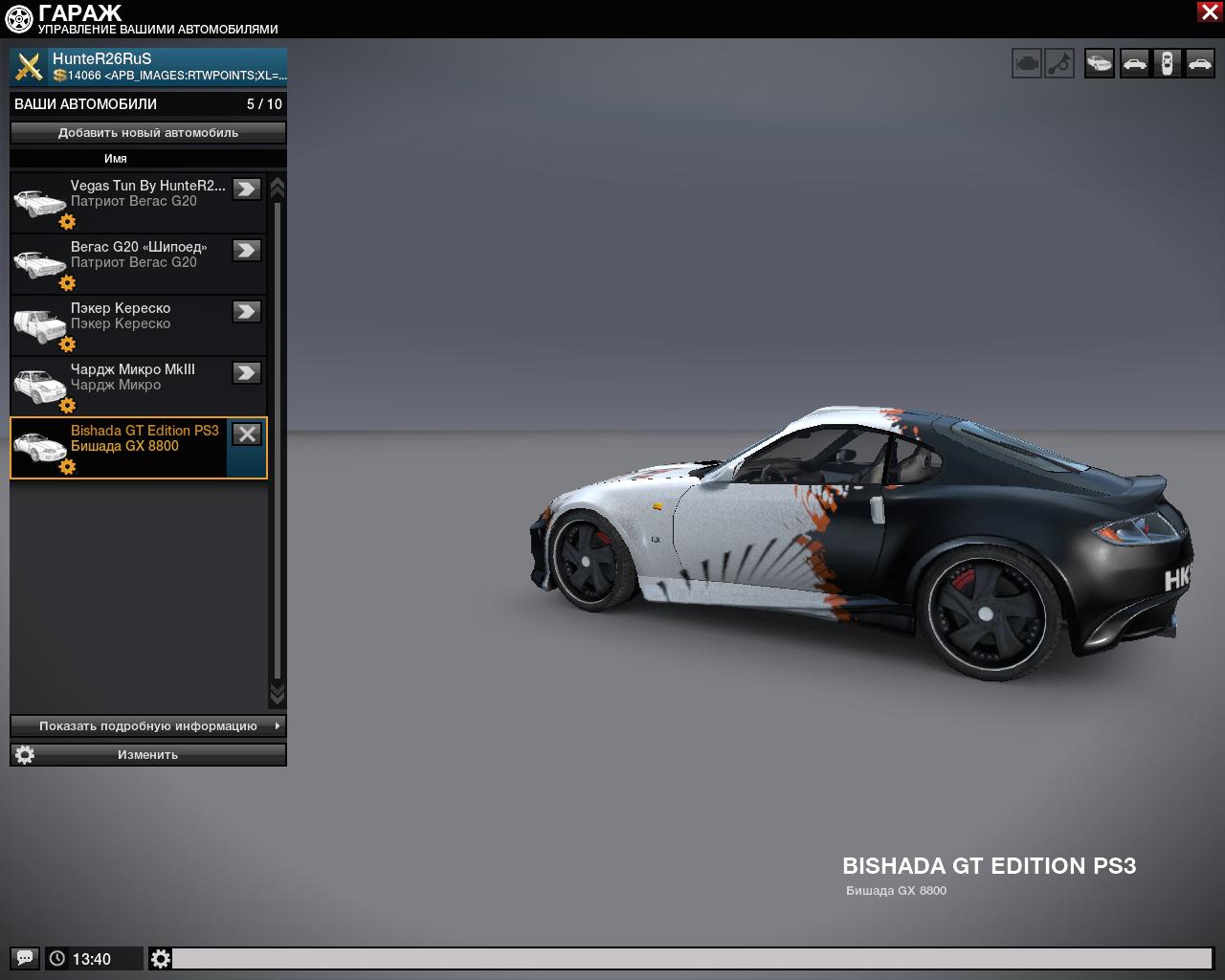Switch to top-down car view
The width and height of the screenshot is (1225, 980).
[1167, 64]
